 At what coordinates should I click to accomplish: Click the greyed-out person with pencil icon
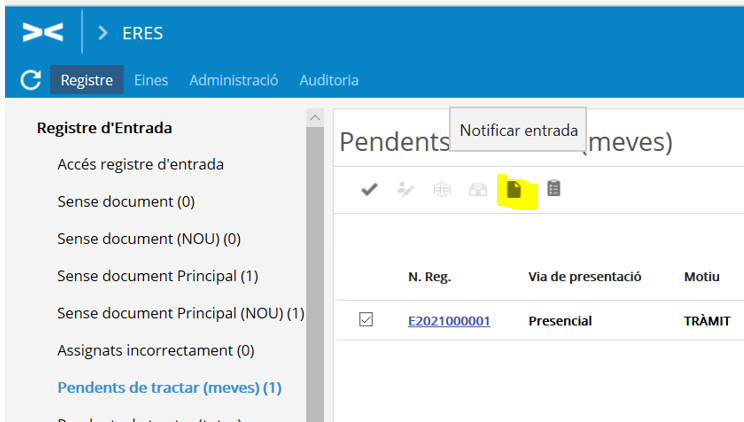(405, 189)
